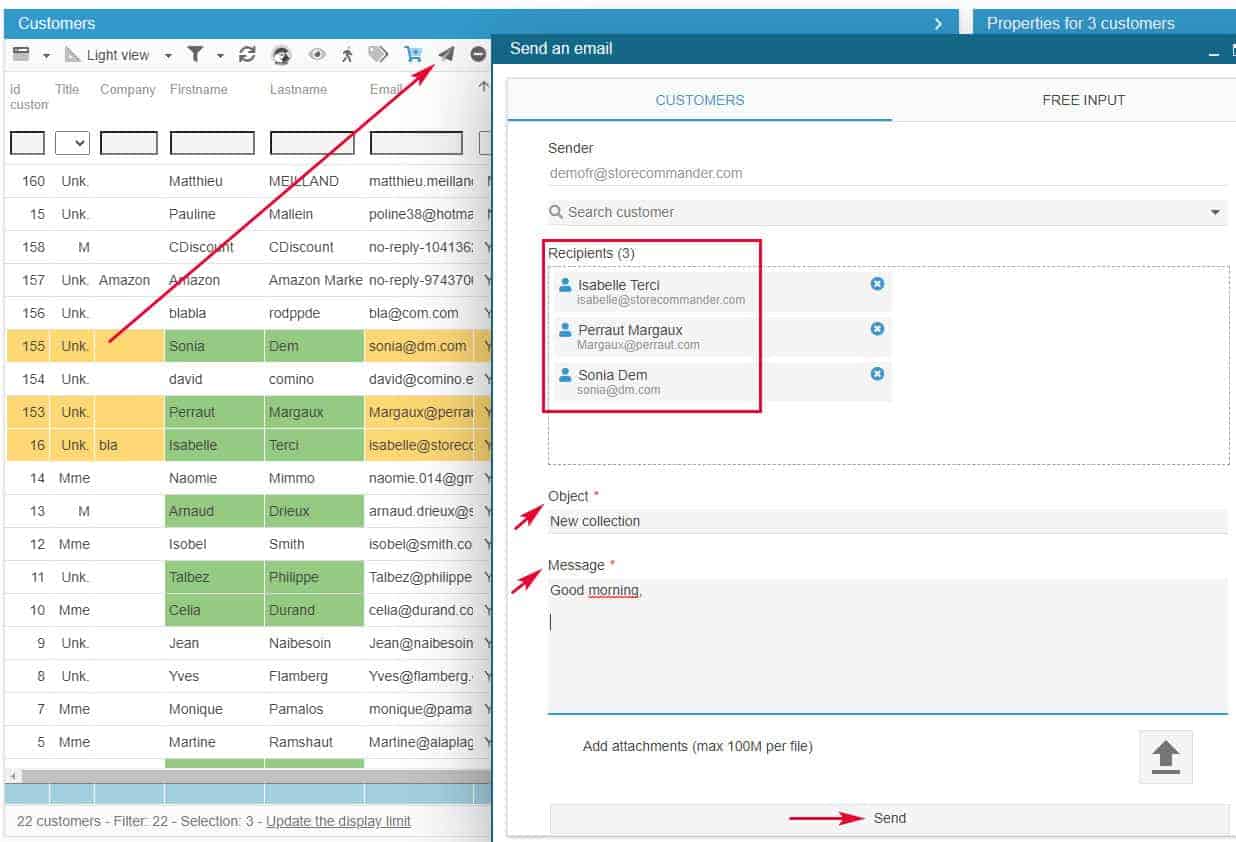This screenshot has height=842, width=1236.
Task: Switch to the FREE INPUT tab
Action: tap(1083, 100)
